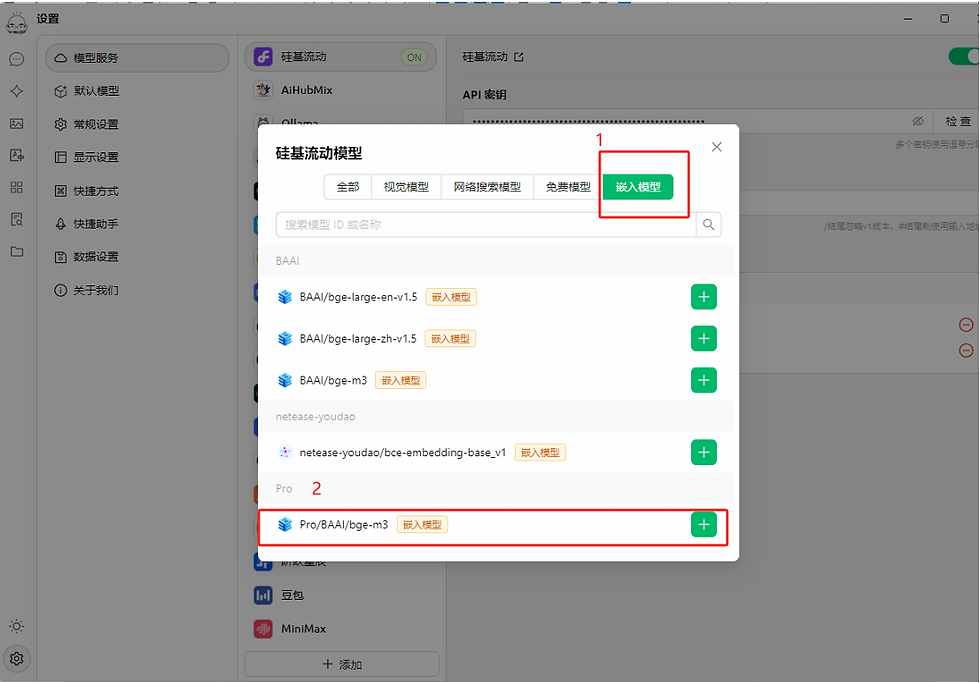The height and width of the screenshot is (683, 980).
Task: Open the mini apps grid icon
Action: 17,187
